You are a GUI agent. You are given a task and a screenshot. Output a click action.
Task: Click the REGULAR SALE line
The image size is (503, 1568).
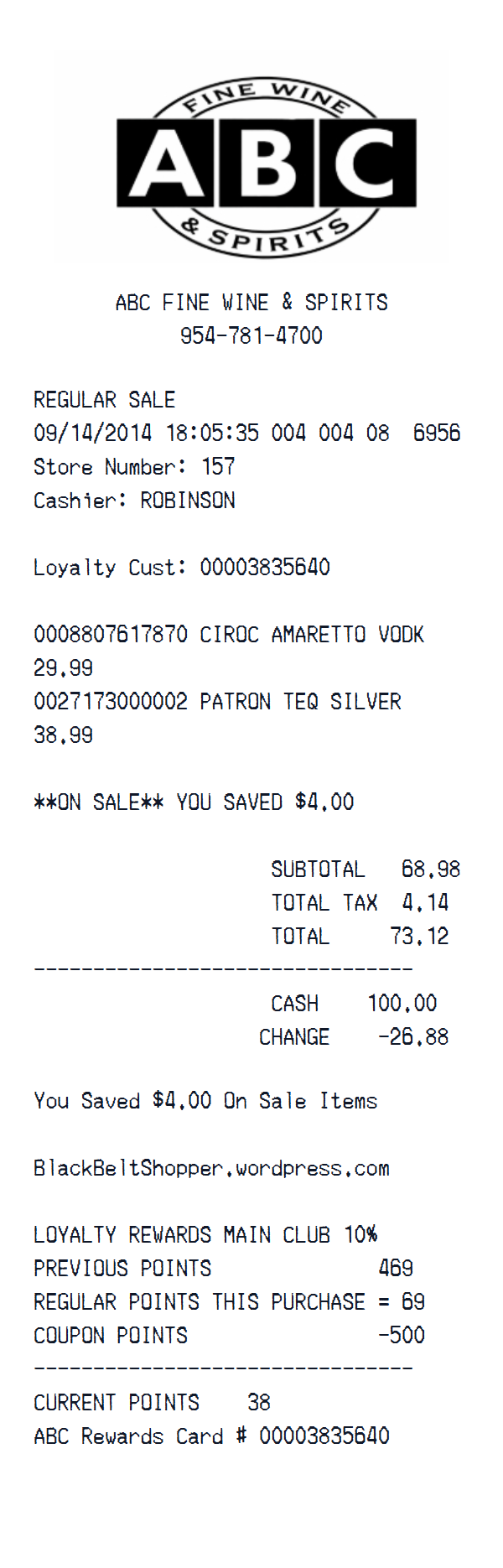(x=104, y=400)
